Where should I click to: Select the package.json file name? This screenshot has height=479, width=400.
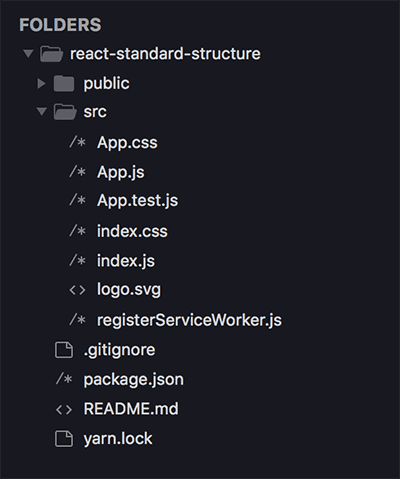(x=133, y=380)
